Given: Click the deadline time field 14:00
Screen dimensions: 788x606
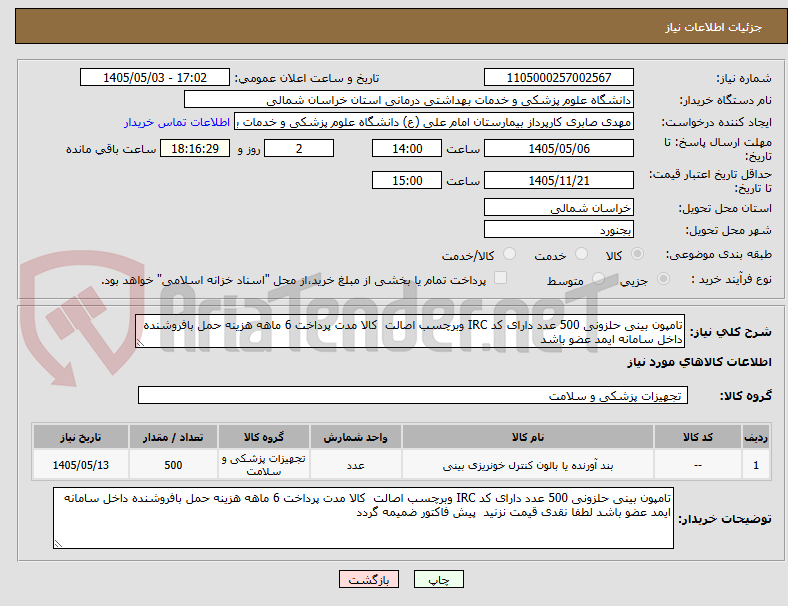Looking at the screenshot, I should (407, 149).
